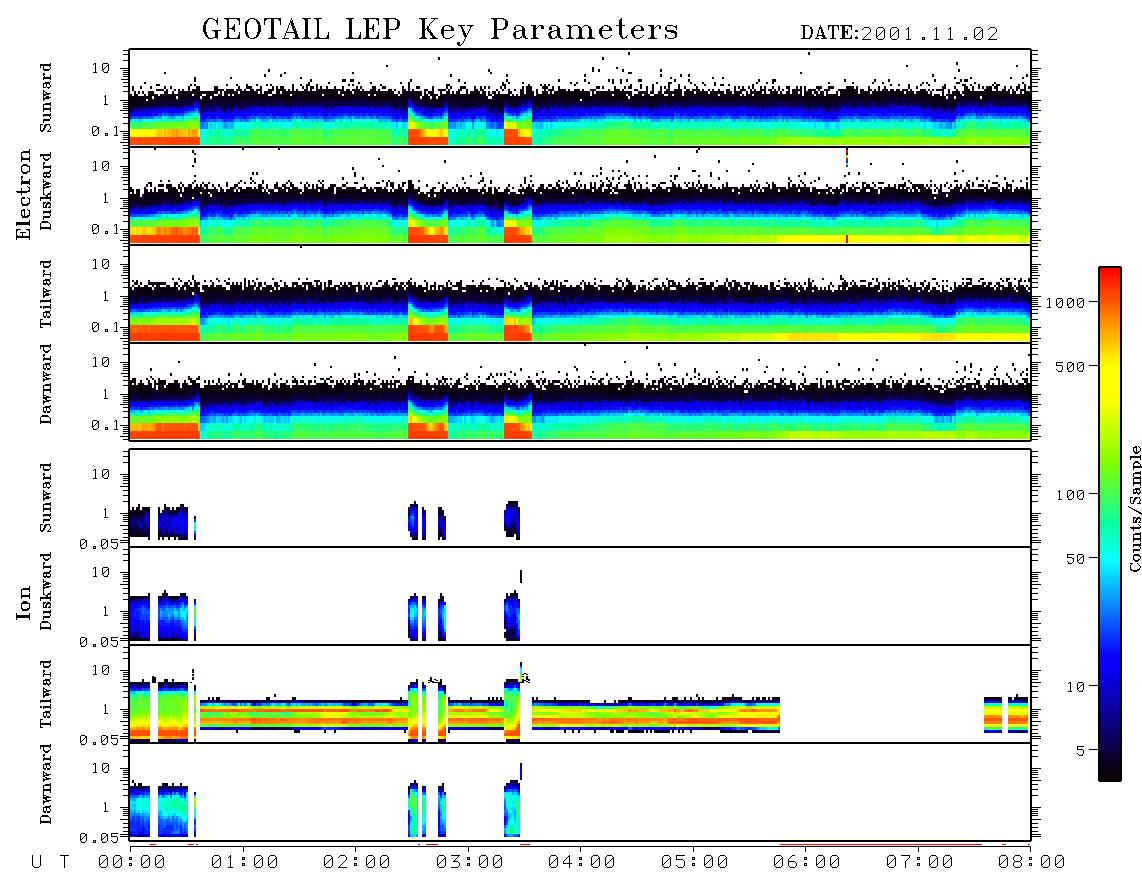
Task: Click the Electron Duskward spectrogram panel
Action: coord(580,195)
